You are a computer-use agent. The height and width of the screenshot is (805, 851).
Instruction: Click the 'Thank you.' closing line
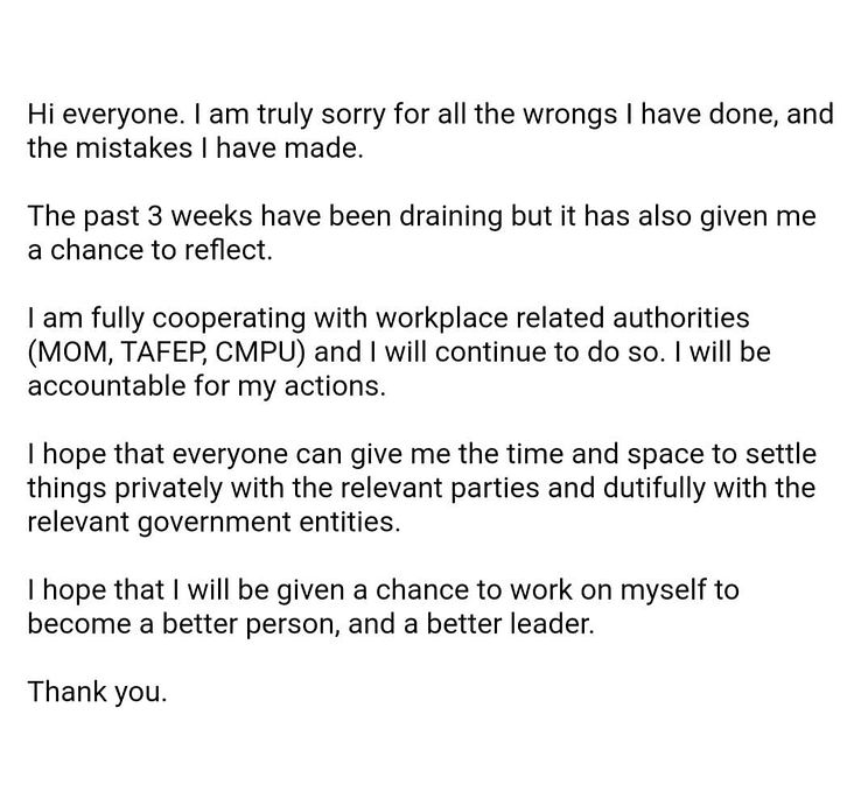98,692
